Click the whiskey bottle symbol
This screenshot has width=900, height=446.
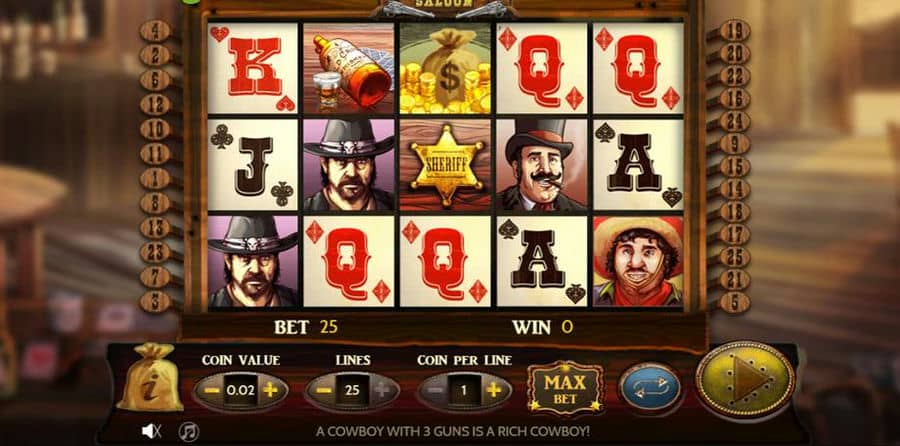[349, 68]
